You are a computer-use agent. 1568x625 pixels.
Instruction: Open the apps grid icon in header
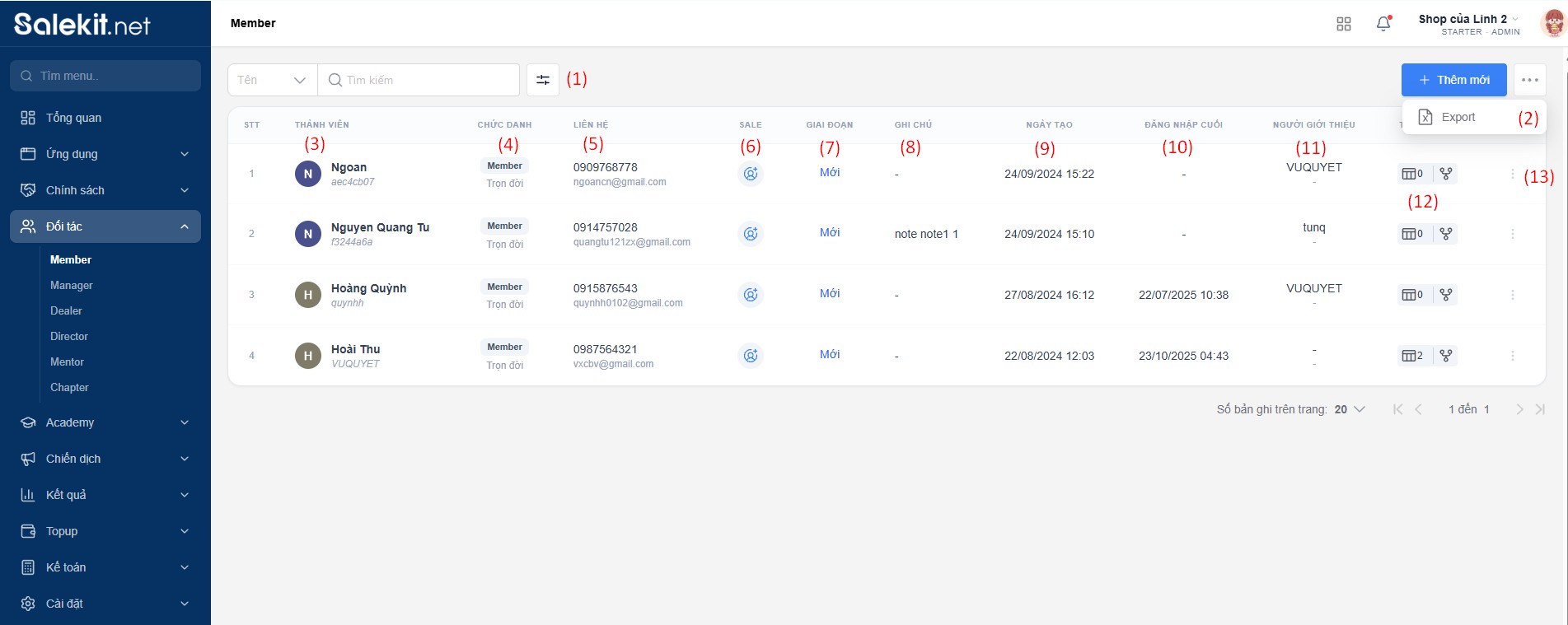point(1343,24)
